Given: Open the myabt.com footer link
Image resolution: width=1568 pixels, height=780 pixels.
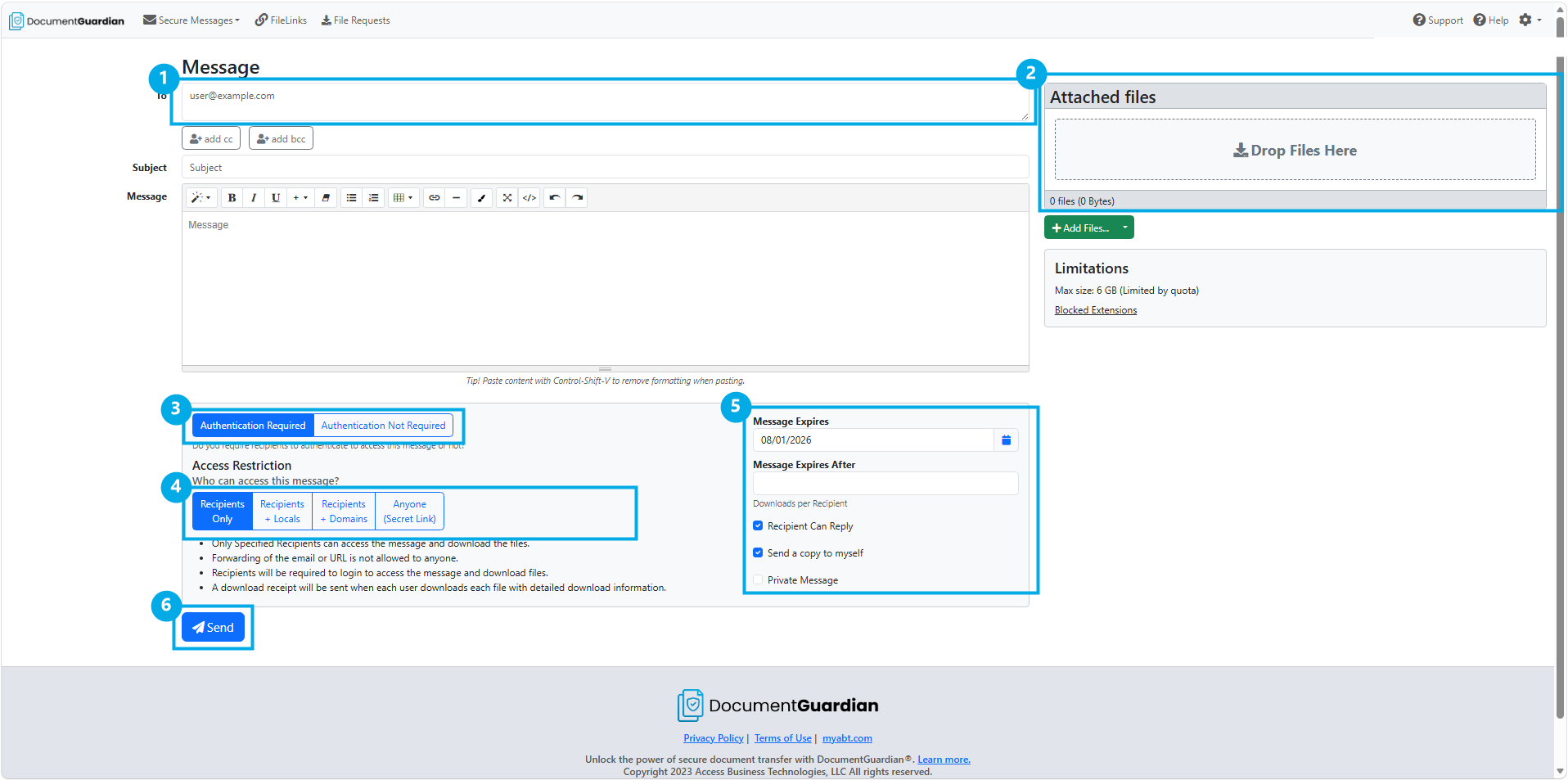Looking at the screenshot, I should (x=847, y=738).
